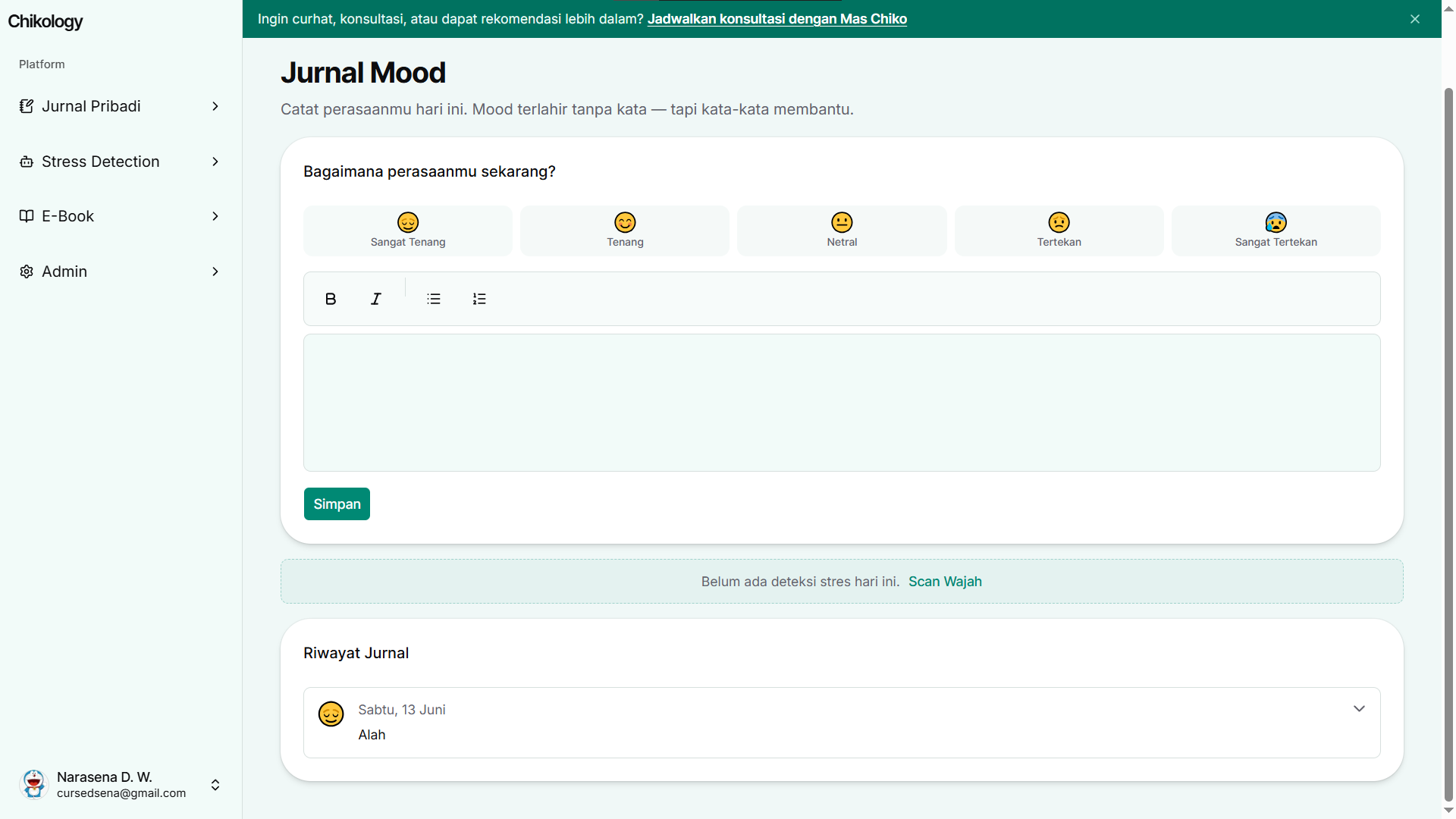Pick the Tertekan mood

click(x=1059, y=231)
